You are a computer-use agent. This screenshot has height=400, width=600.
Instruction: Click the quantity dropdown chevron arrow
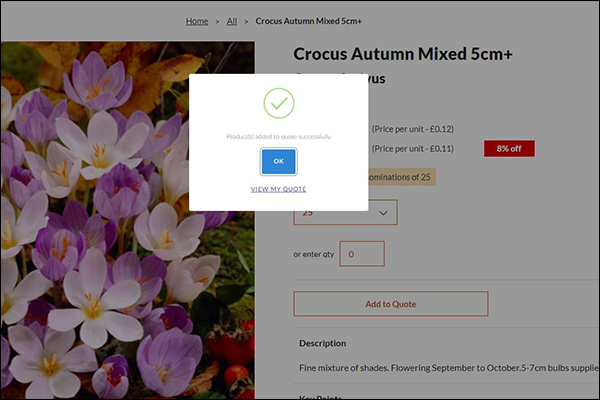[384, 212]
